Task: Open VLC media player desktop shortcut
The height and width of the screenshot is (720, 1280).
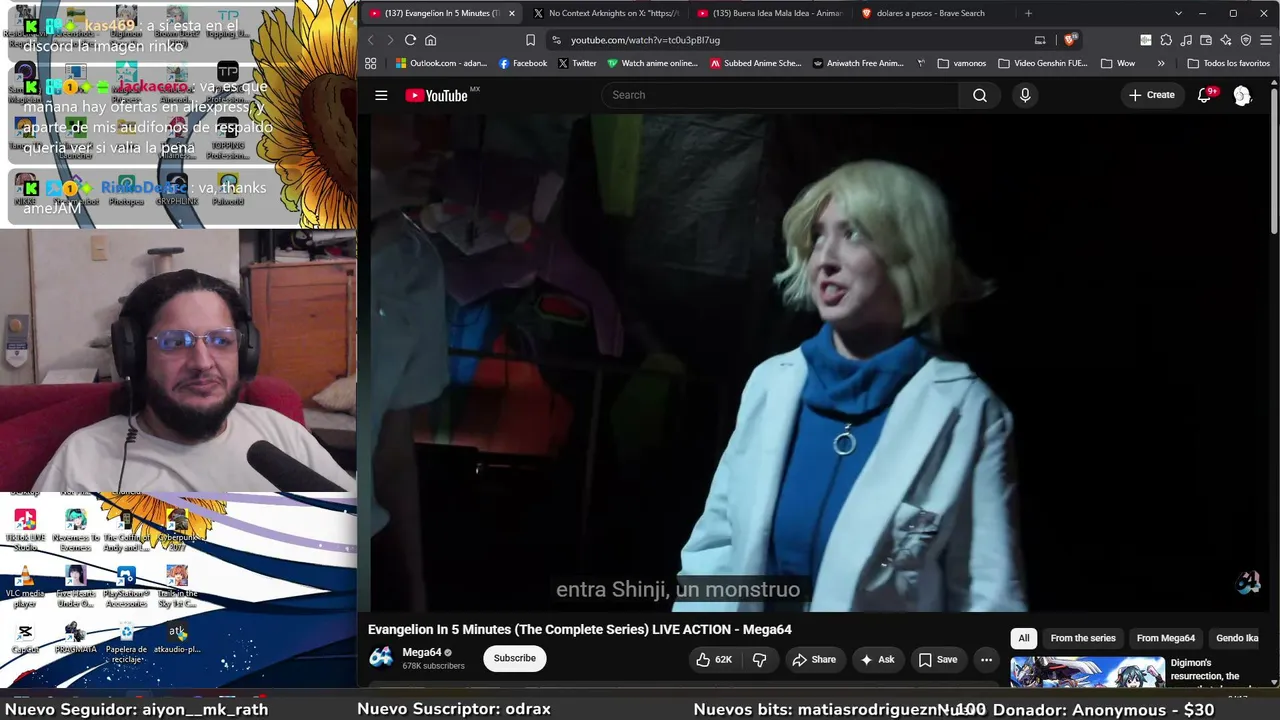Action: point(25,588)
